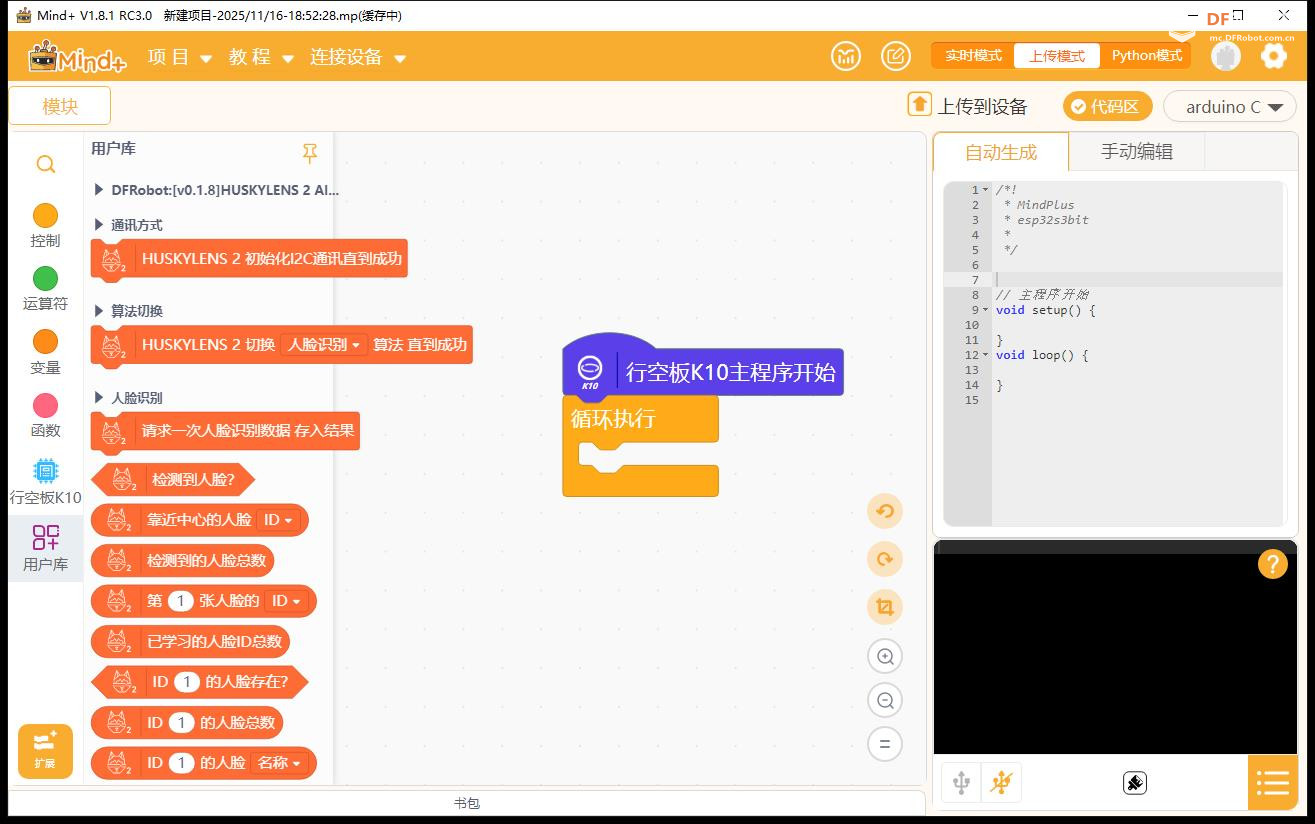The width and height of the screenshot is (1315, 824).
Task: Click the undo arrow in the workspace
Action: [884, 511]
